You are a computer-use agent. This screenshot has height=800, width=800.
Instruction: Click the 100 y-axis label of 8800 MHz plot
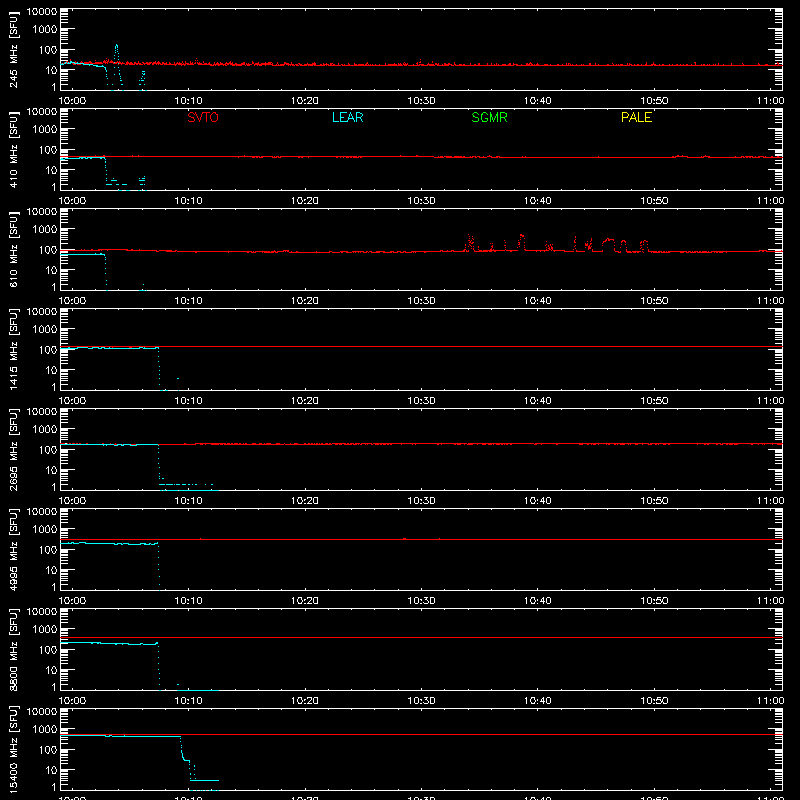point(48,650)
